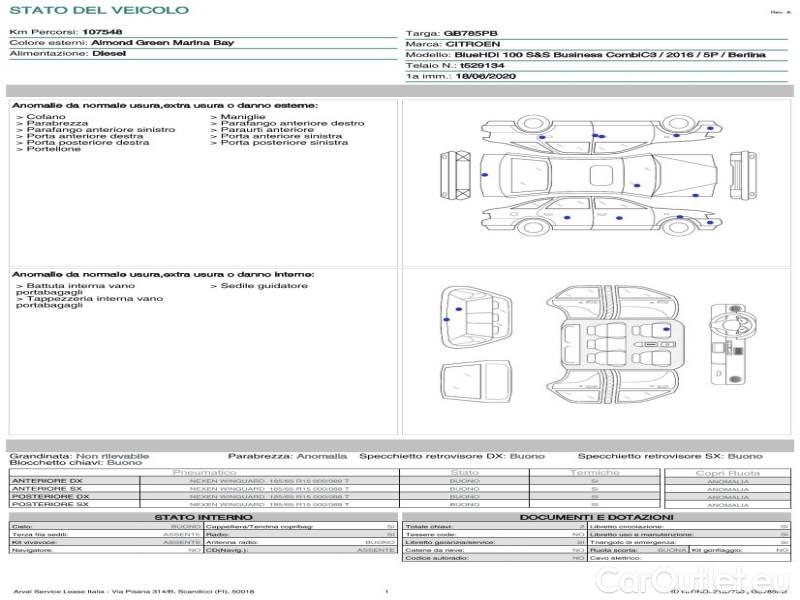Click the Portellone anomaly entry
This screenshot has width=800, height=600.
tap(54, 149)
